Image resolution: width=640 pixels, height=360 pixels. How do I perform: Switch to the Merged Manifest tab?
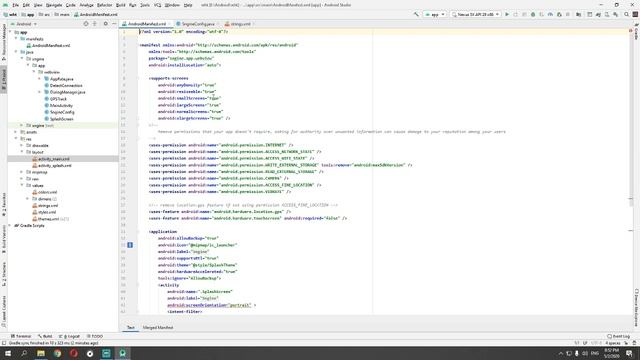point(158,327)
